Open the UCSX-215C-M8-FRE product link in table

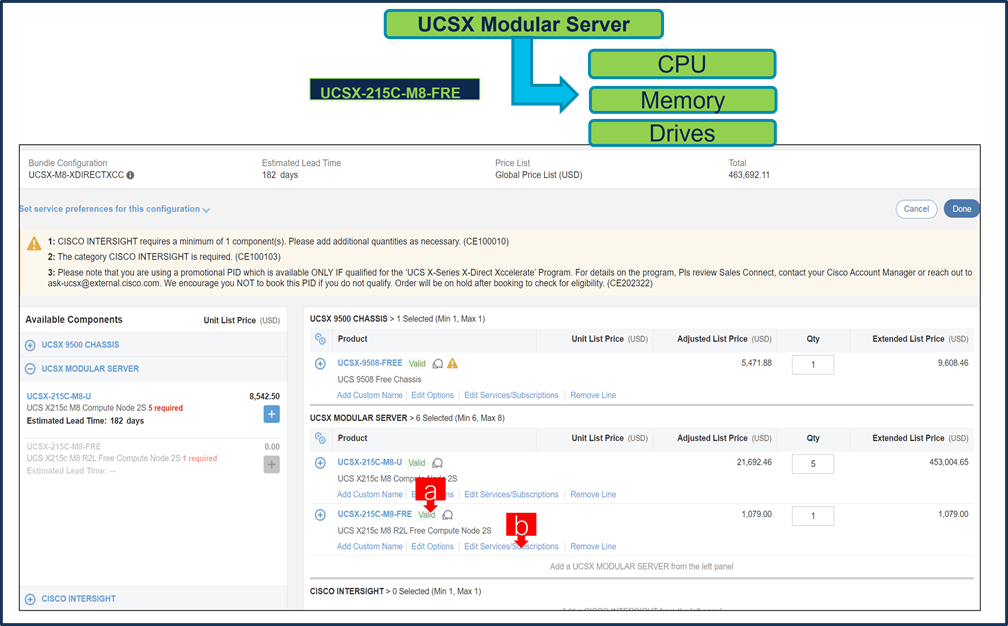click(375, 514)
